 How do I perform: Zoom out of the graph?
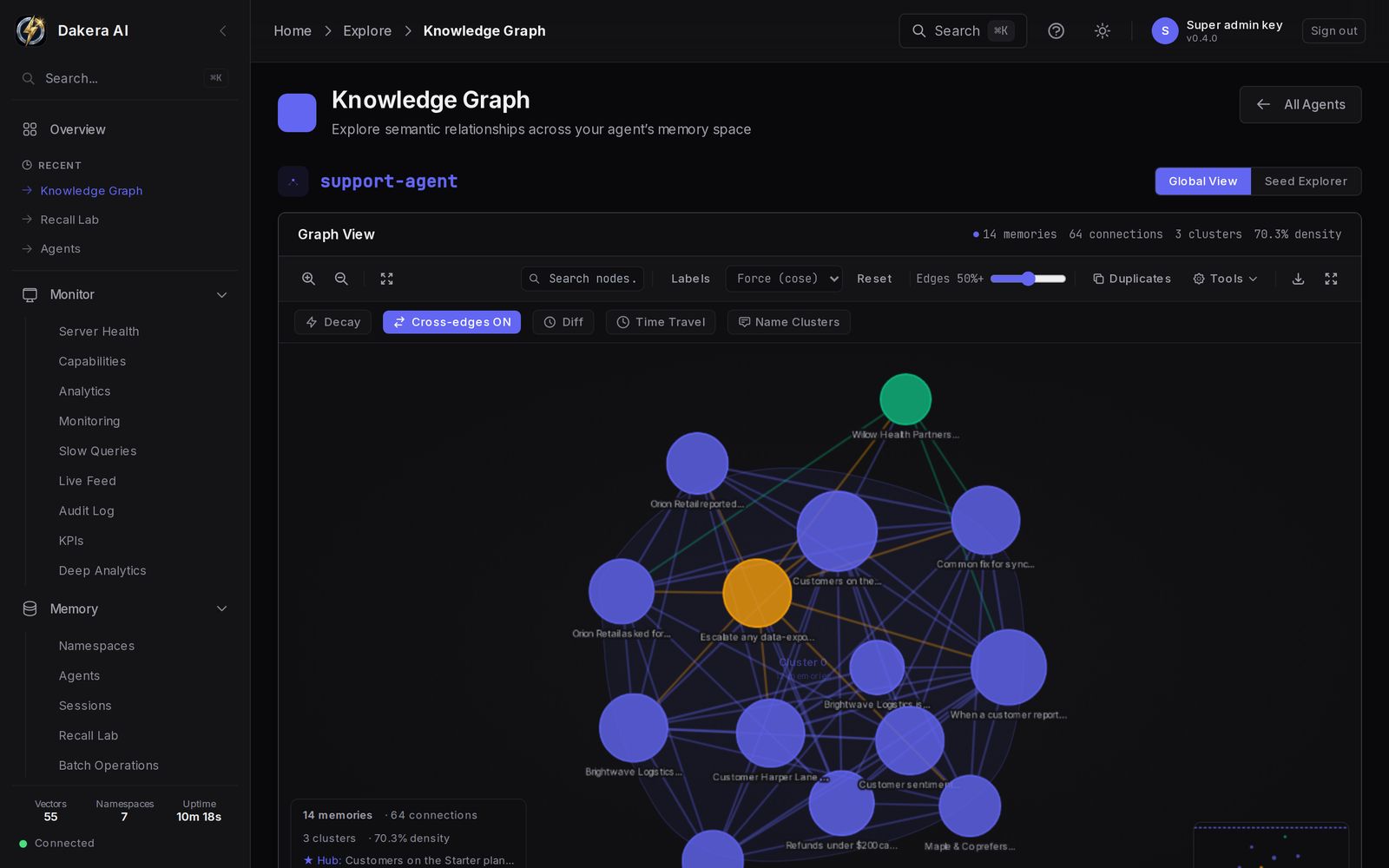pyautogui.click(x=341, y=279)
